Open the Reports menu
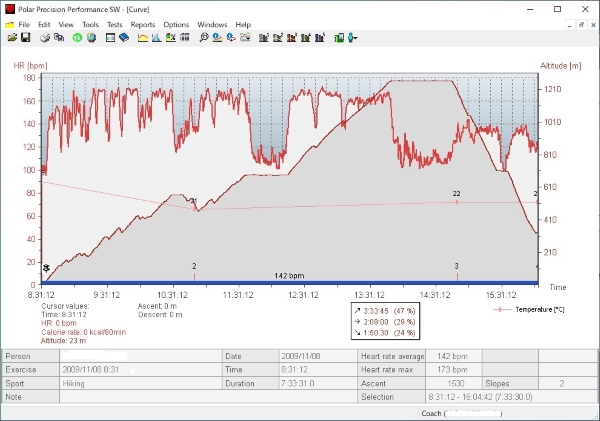This screenshot has height=421, width=600. (x=143, y=25)
